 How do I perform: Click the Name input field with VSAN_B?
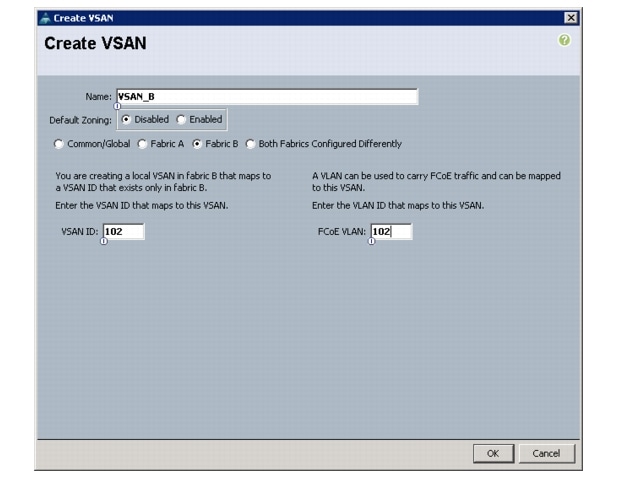pyautogui.click(x=267, y=97)
